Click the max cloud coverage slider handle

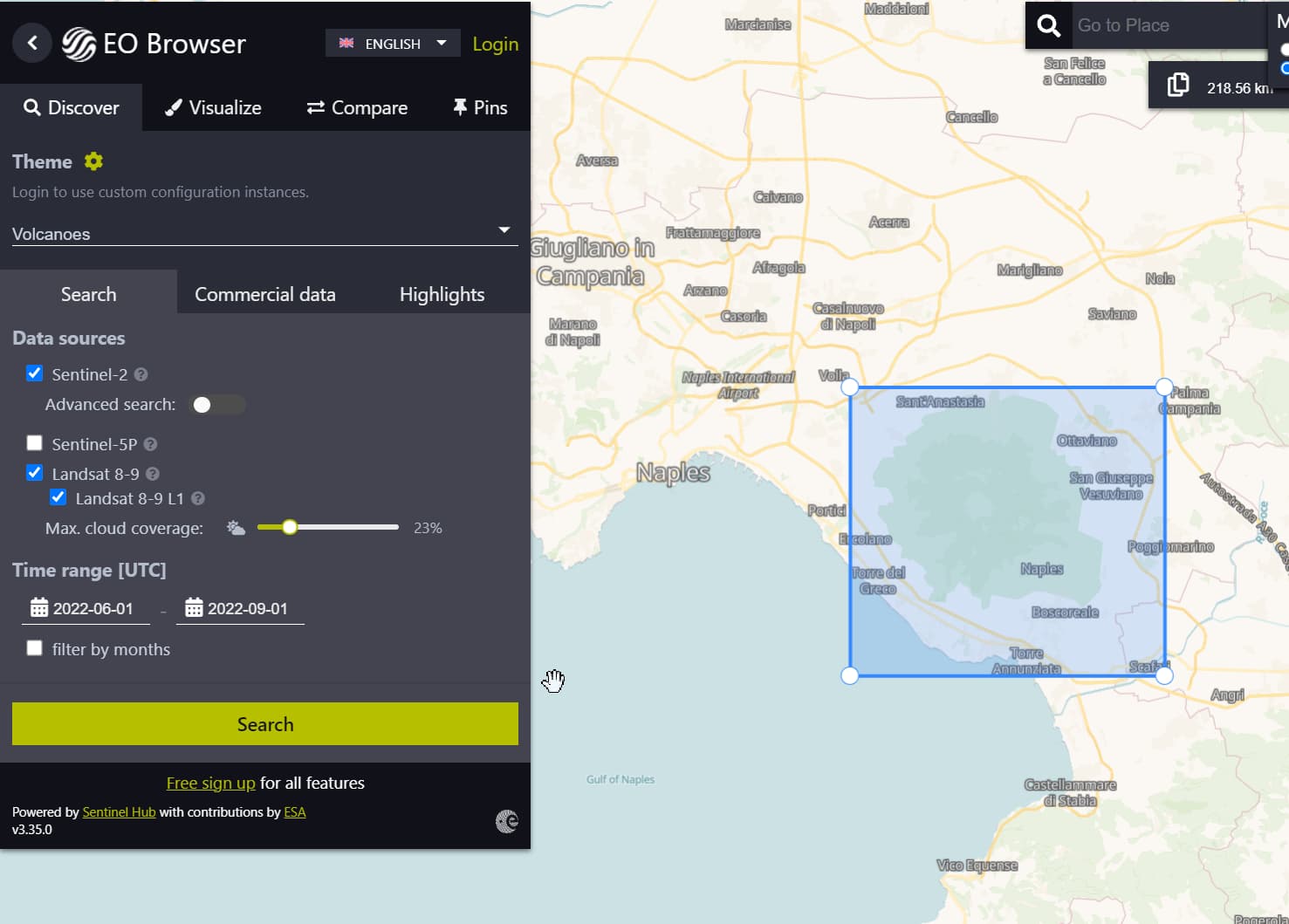pos(290,527)
